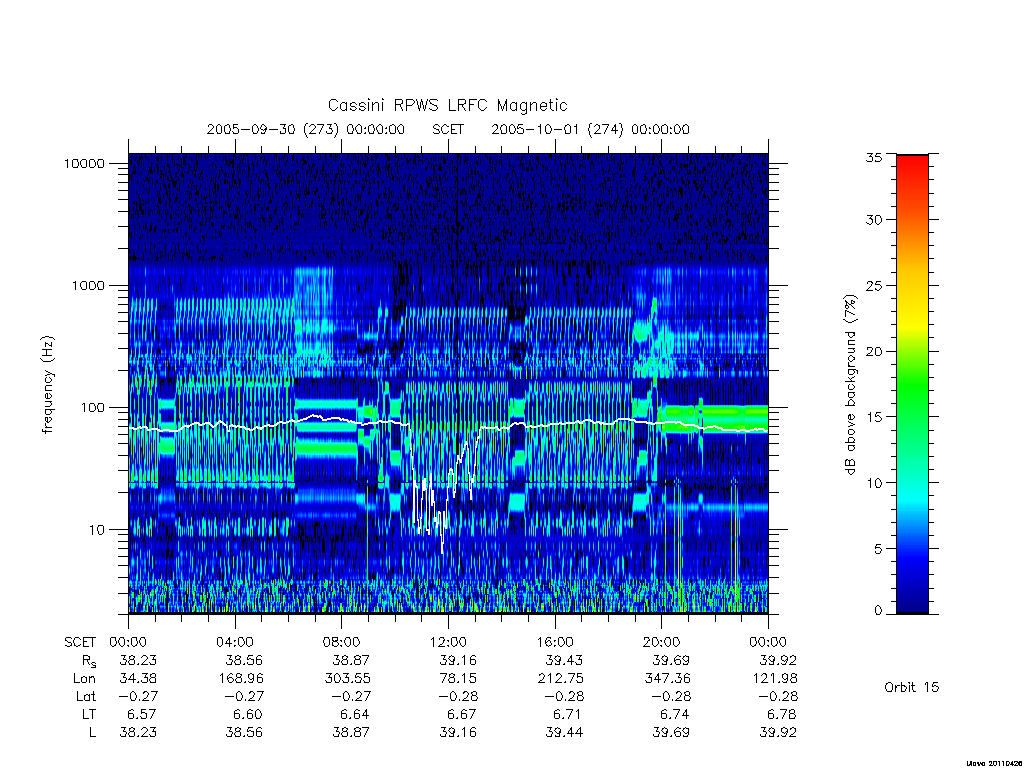Click the "5" colorbar tick label

pos(878,549)
